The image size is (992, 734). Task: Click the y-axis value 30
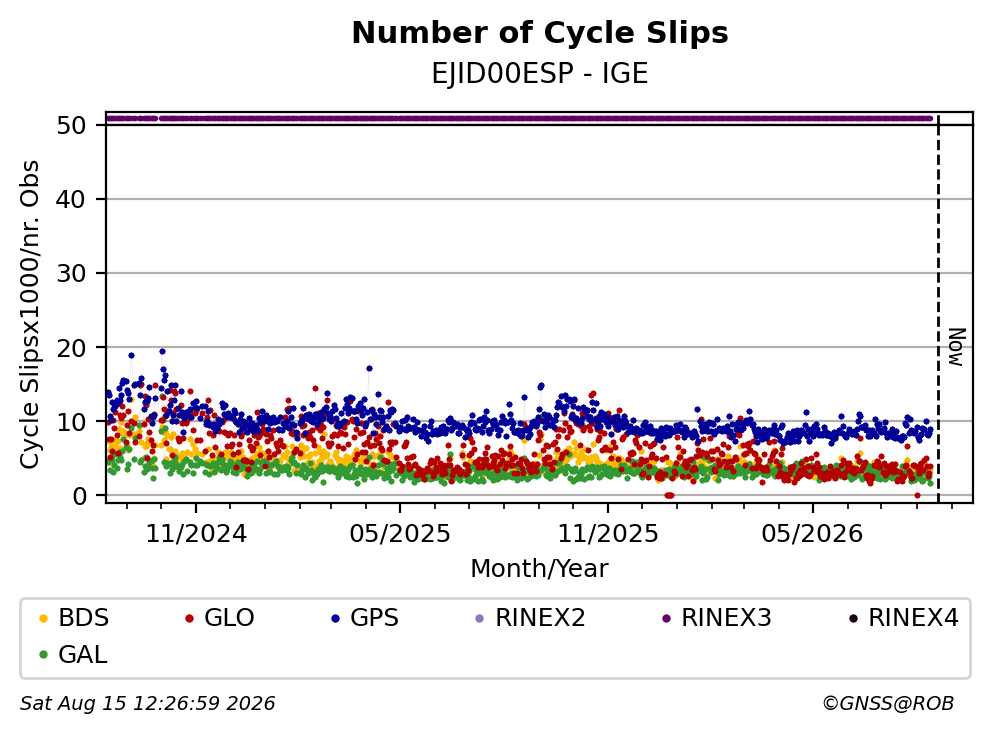(x=71, y=273)
